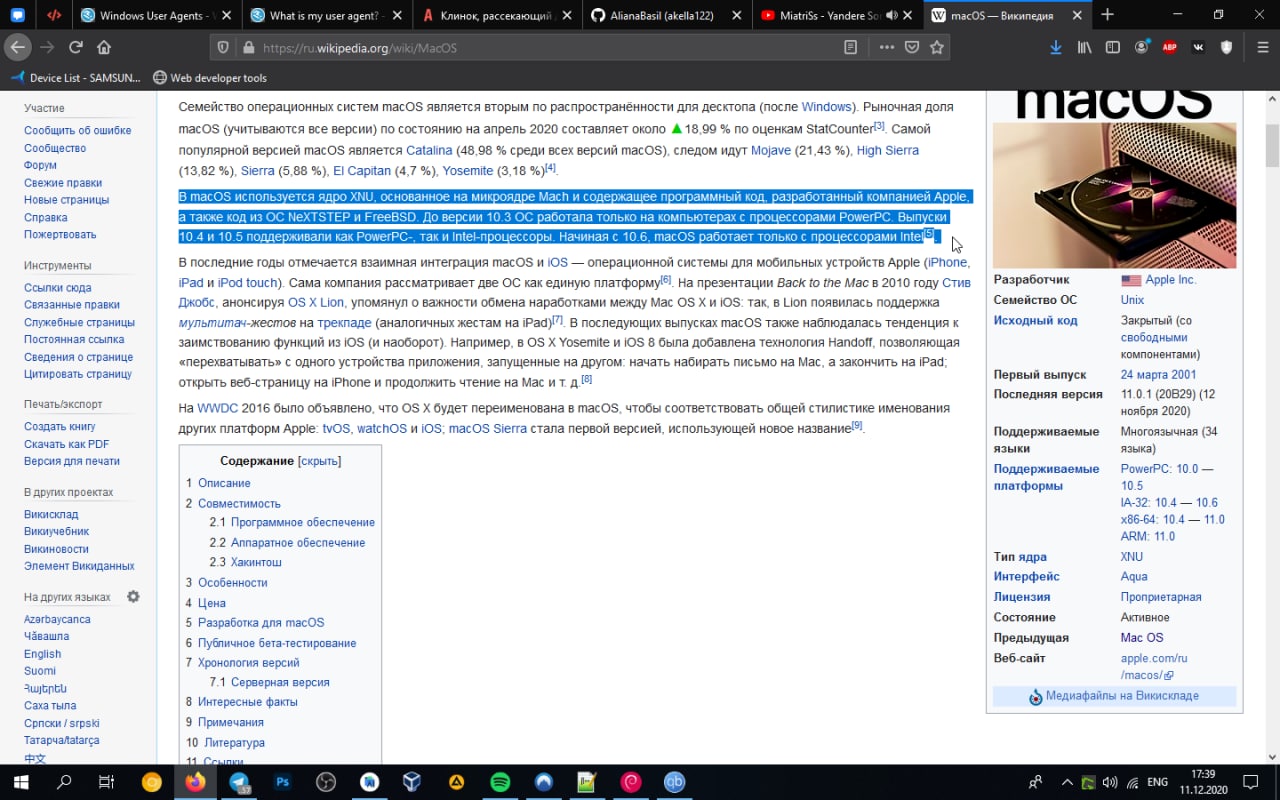1280x800 pixels.
Task: Follow the WWDC link
Action: (217, 408)
